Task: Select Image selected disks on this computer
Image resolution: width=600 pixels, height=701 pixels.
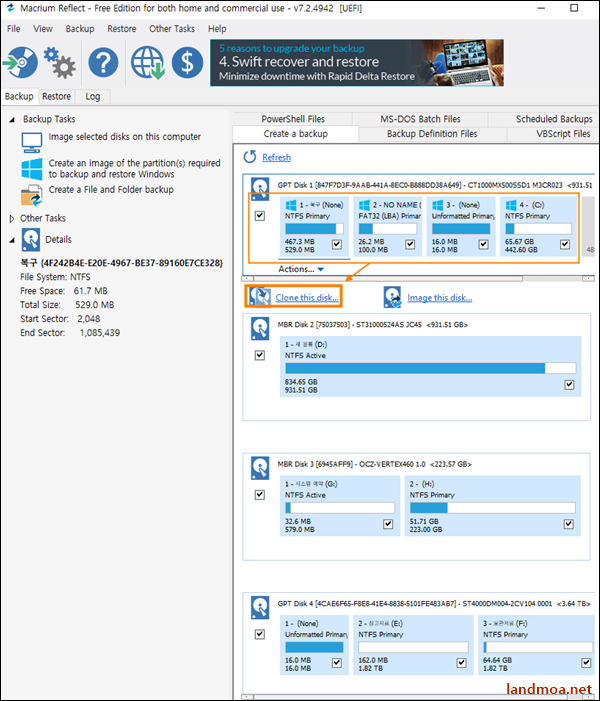Action: click(125, 137)
